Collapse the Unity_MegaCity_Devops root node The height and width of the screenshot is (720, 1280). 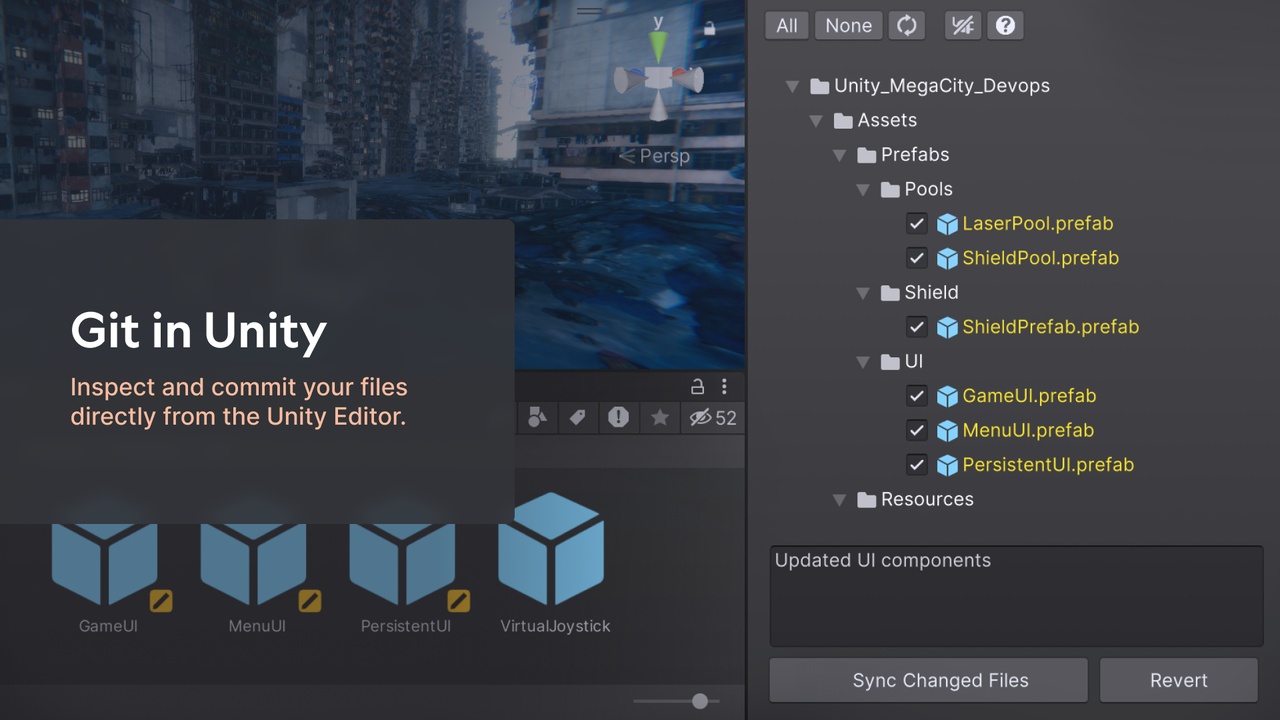point(793,87)
